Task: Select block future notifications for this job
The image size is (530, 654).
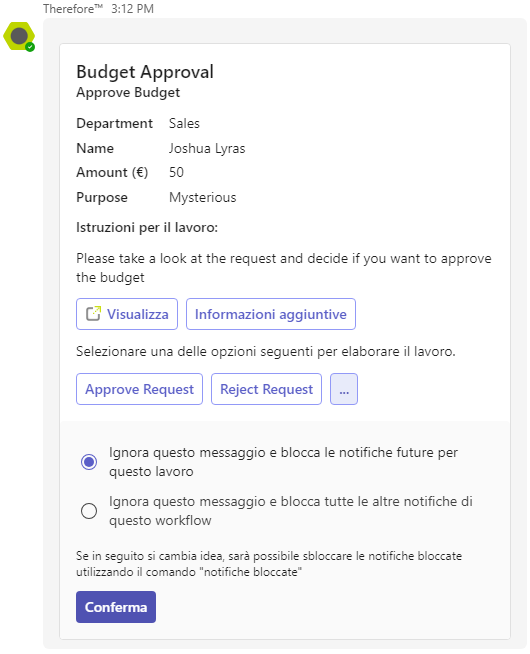Action: [89, 462]
